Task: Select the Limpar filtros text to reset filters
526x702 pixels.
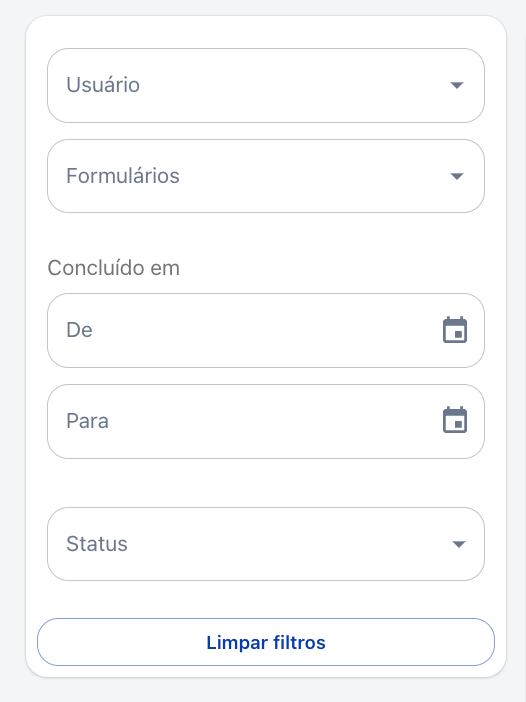Action: point(266,642)
